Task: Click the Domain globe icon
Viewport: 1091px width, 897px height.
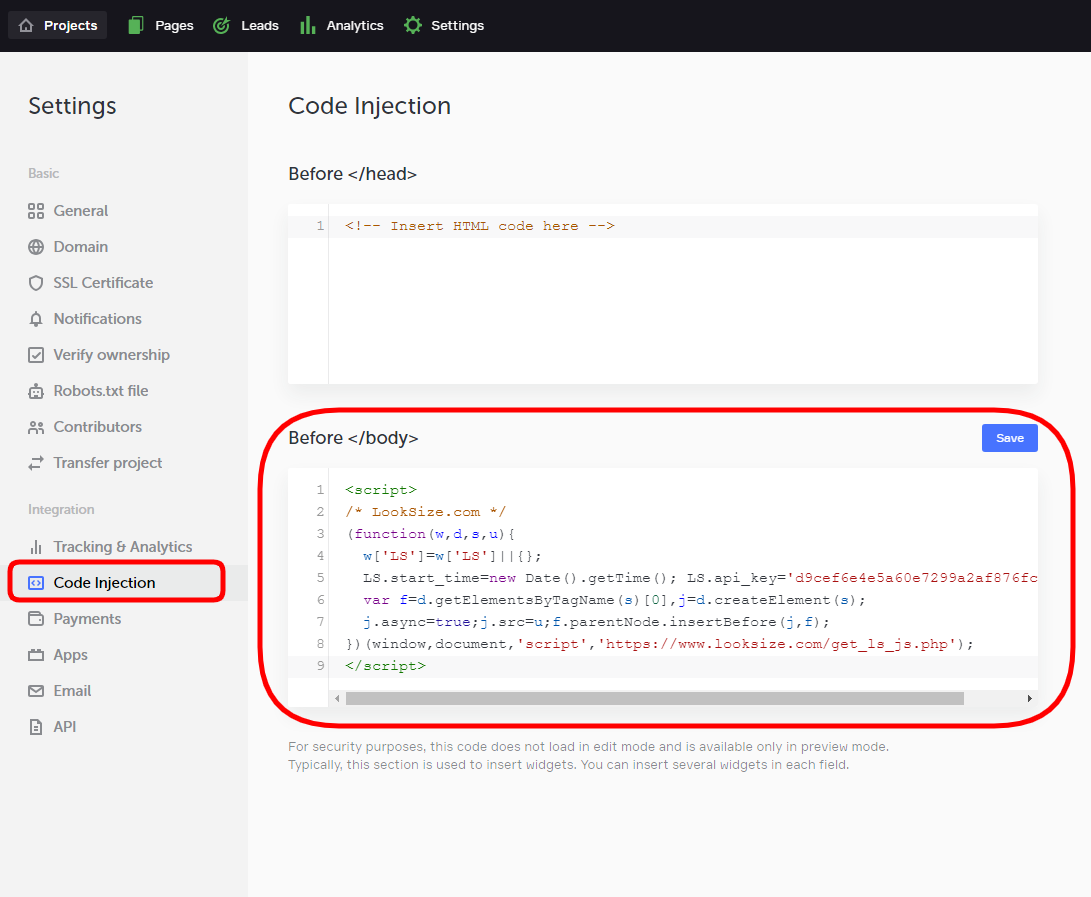Action: (x=35, y=247)
